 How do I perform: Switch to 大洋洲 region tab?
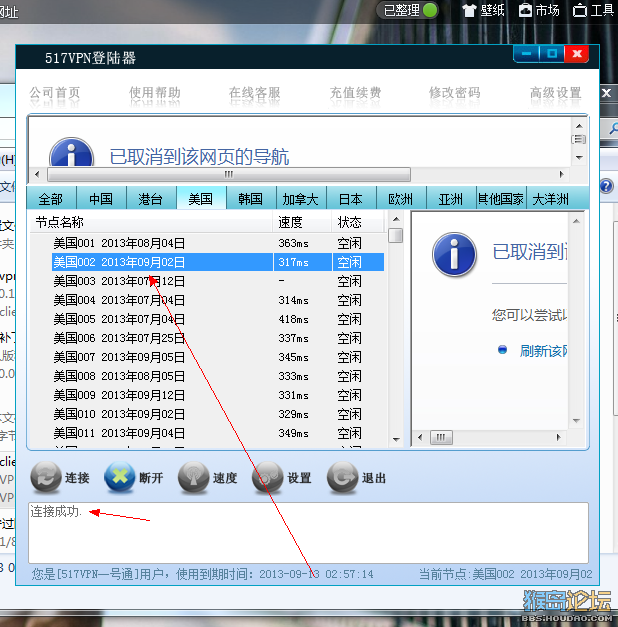pos(551,198)
